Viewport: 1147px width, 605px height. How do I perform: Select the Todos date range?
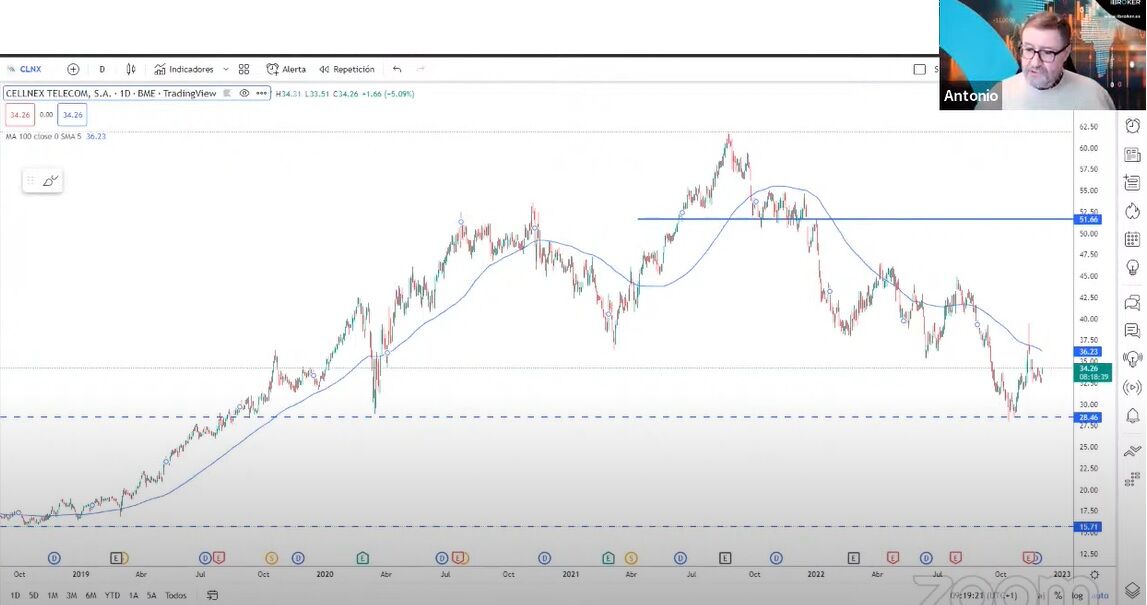tap(176, 595)
